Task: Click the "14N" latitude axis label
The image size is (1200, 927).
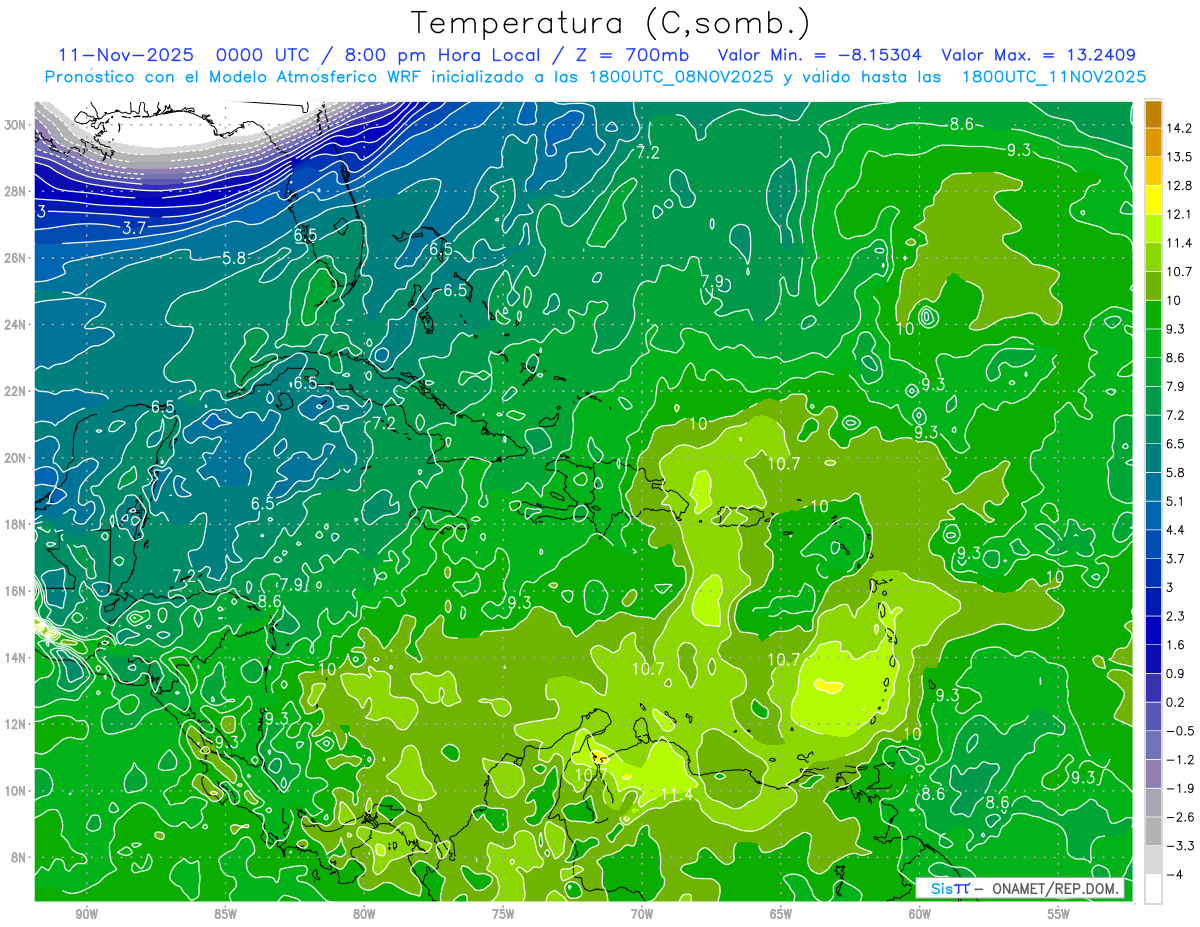Action: pos(16,657)
